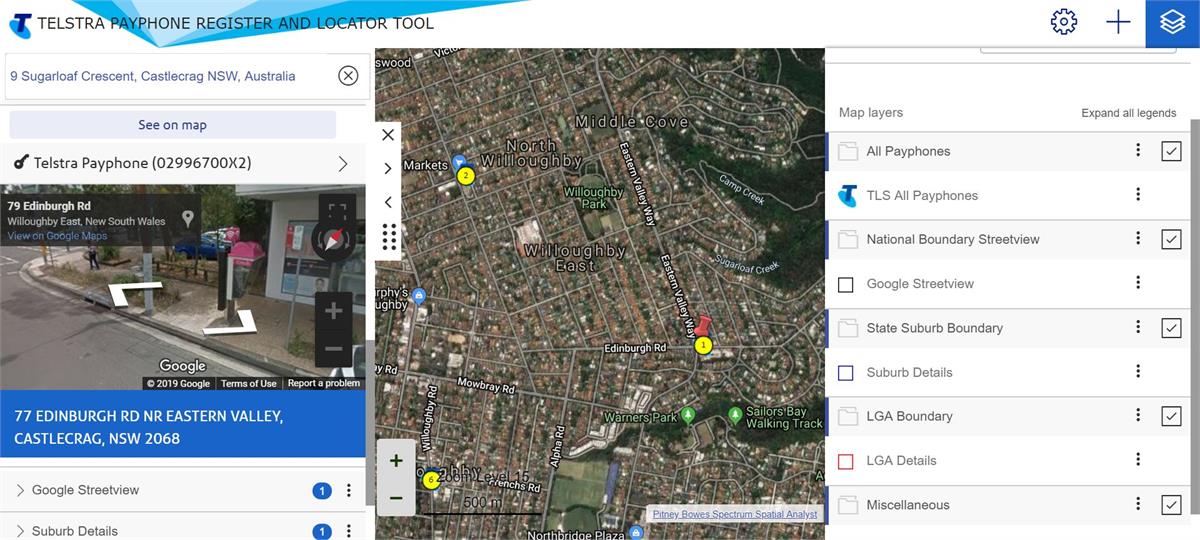Click Report a problem link

coord(323,383)
